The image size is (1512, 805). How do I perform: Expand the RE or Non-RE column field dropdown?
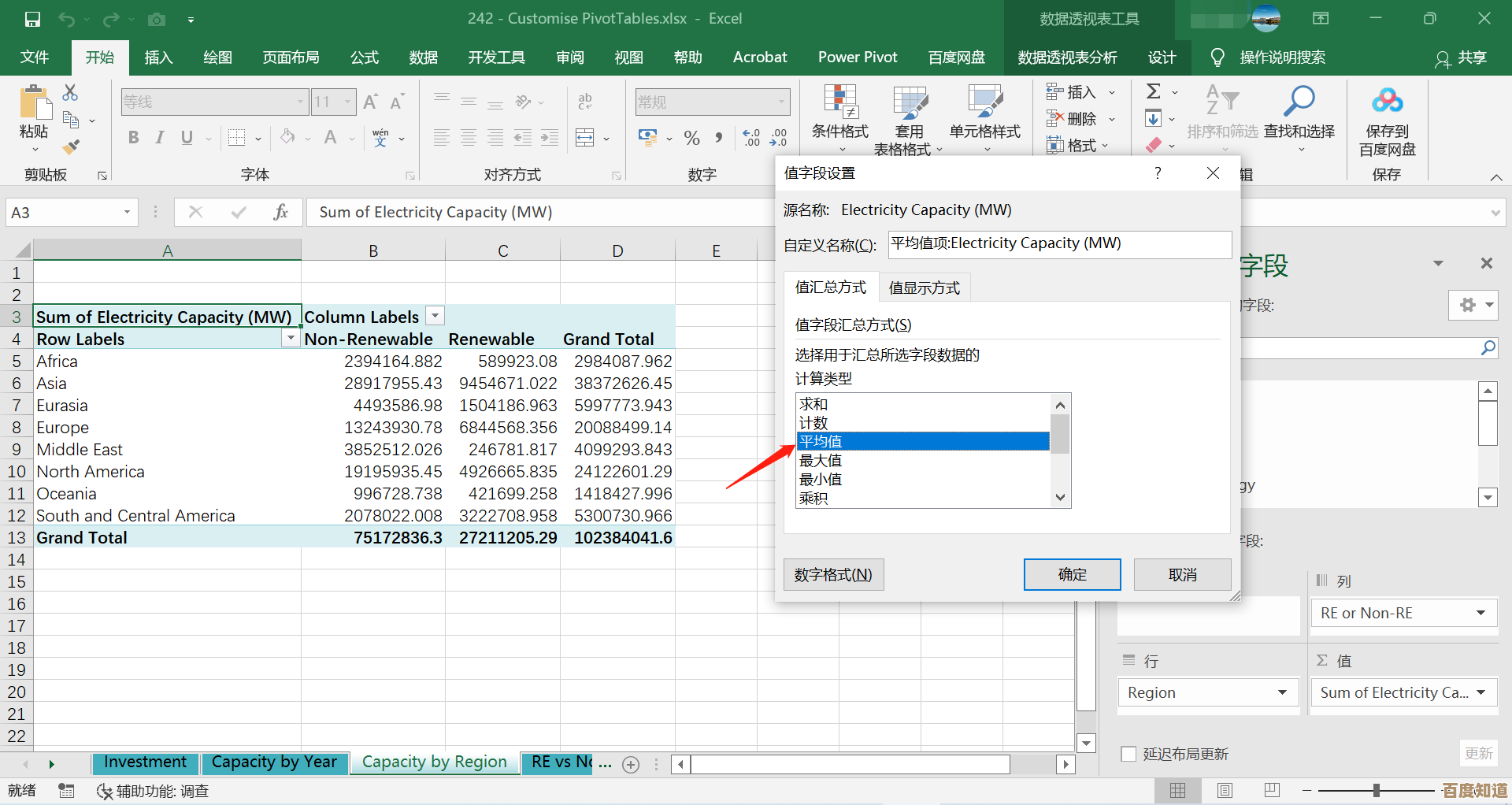tap(1480, 613)
